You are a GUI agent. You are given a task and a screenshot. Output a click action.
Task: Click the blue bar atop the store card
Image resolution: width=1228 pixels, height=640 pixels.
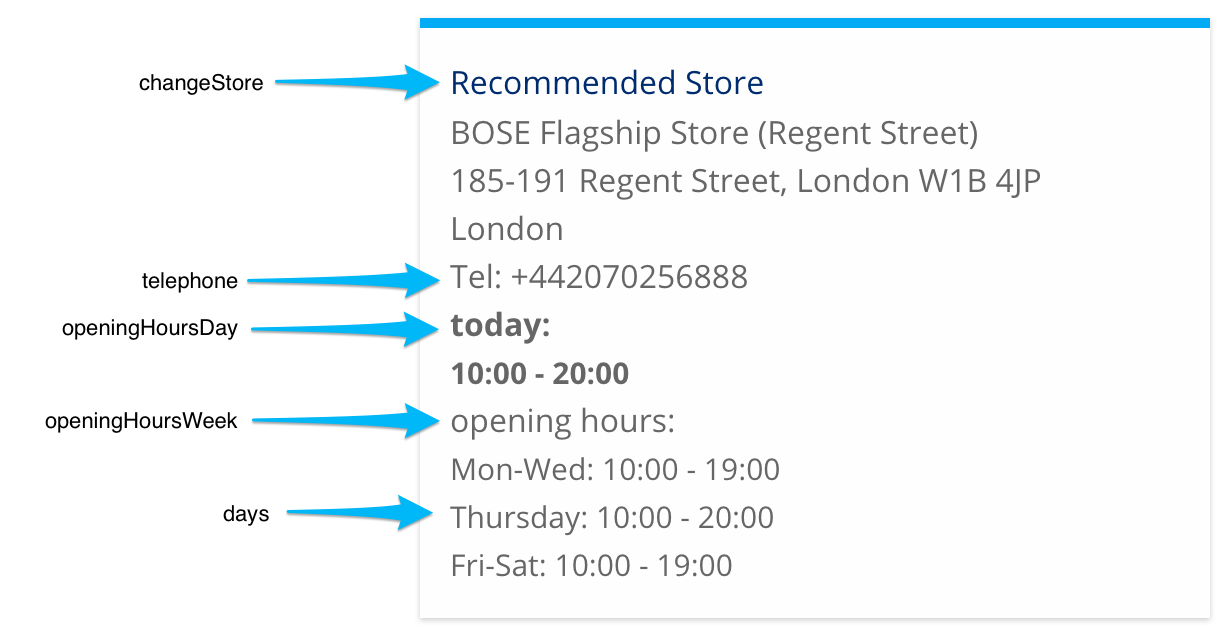coord(815,20)
